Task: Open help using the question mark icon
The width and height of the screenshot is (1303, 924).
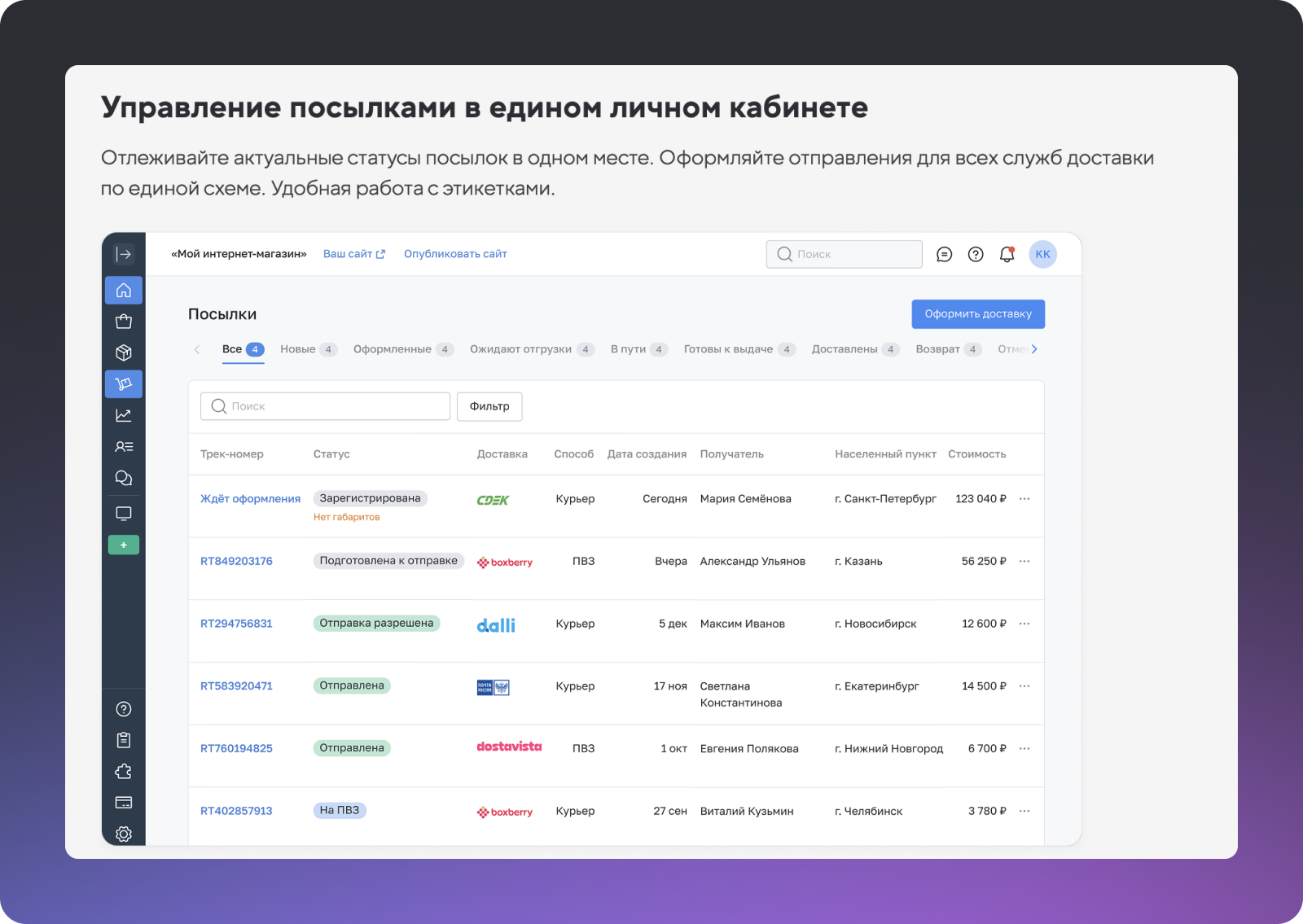Action: pyautogui.click(x=976, y=254)
